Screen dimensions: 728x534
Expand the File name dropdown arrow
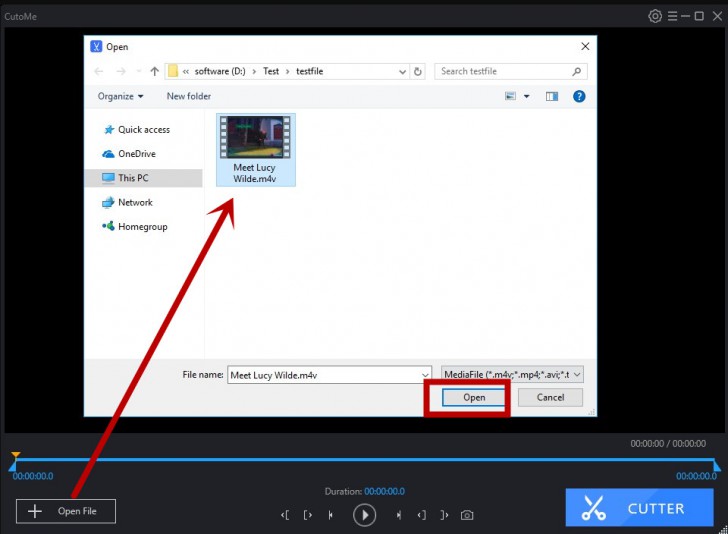click(423, 375)
